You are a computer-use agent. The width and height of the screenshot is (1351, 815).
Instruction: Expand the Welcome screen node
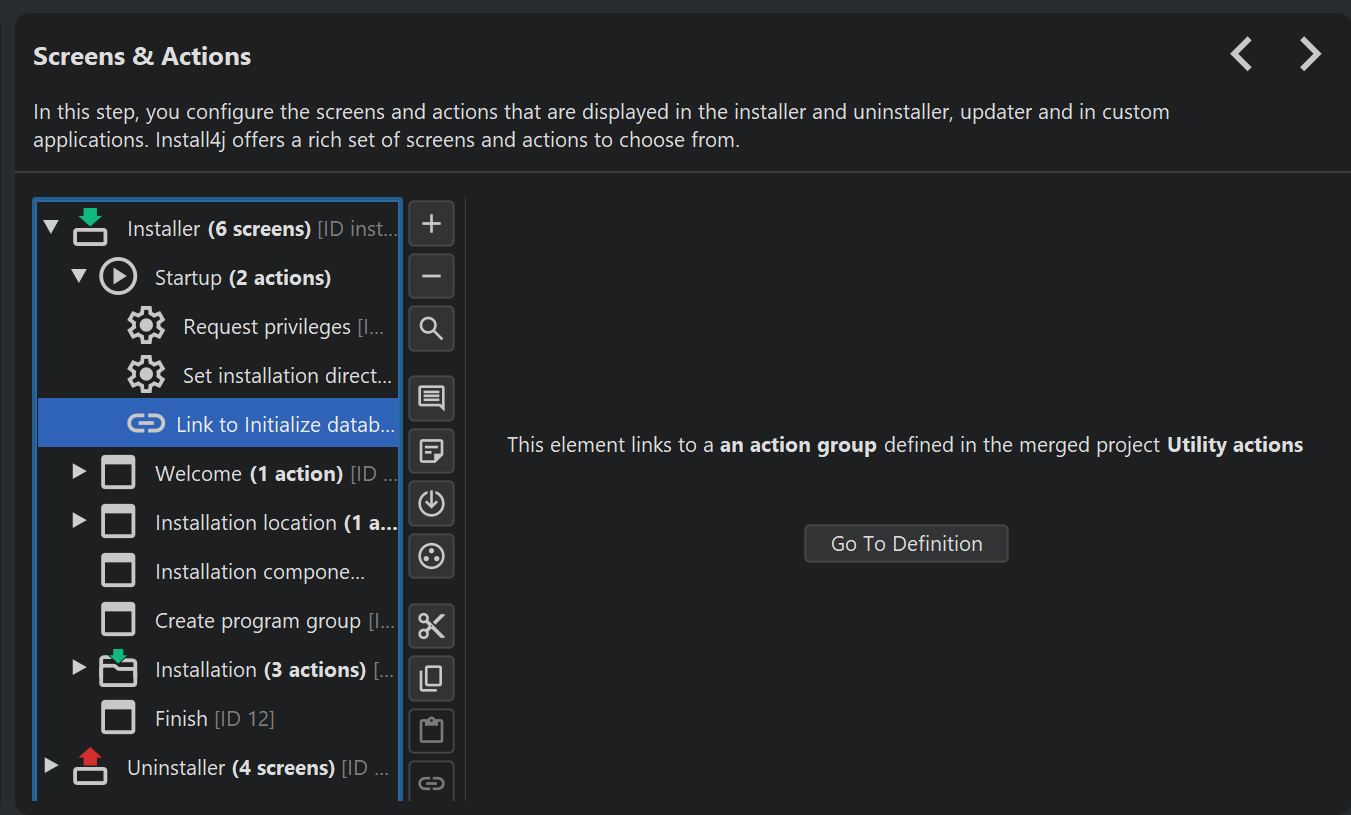[x=80, y=472]
